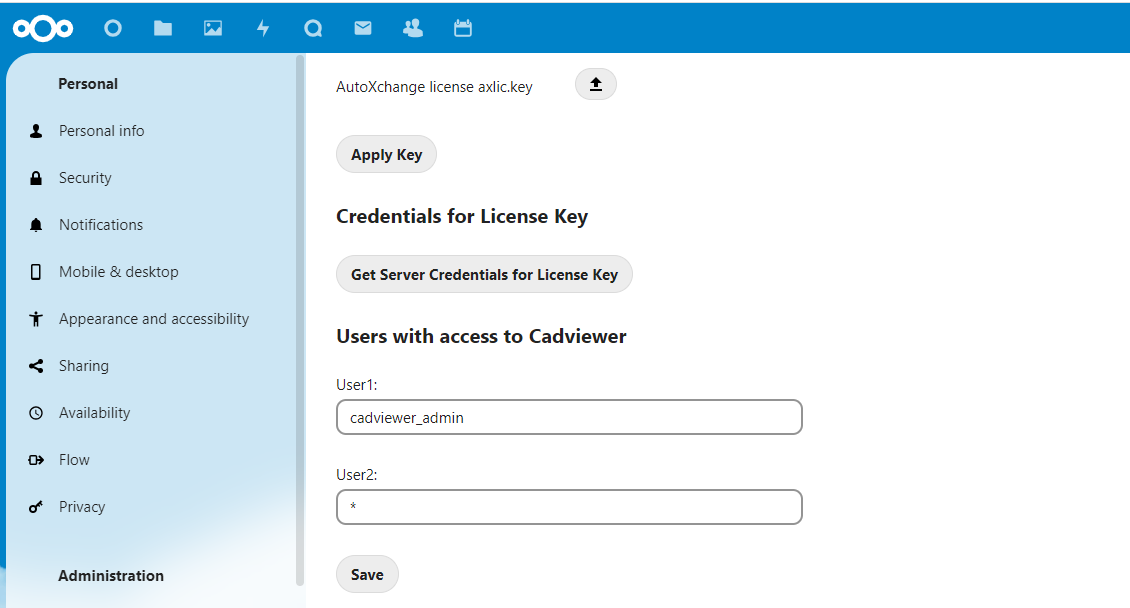Click the Appearance and accessibility figure icon

coord(36,318)
